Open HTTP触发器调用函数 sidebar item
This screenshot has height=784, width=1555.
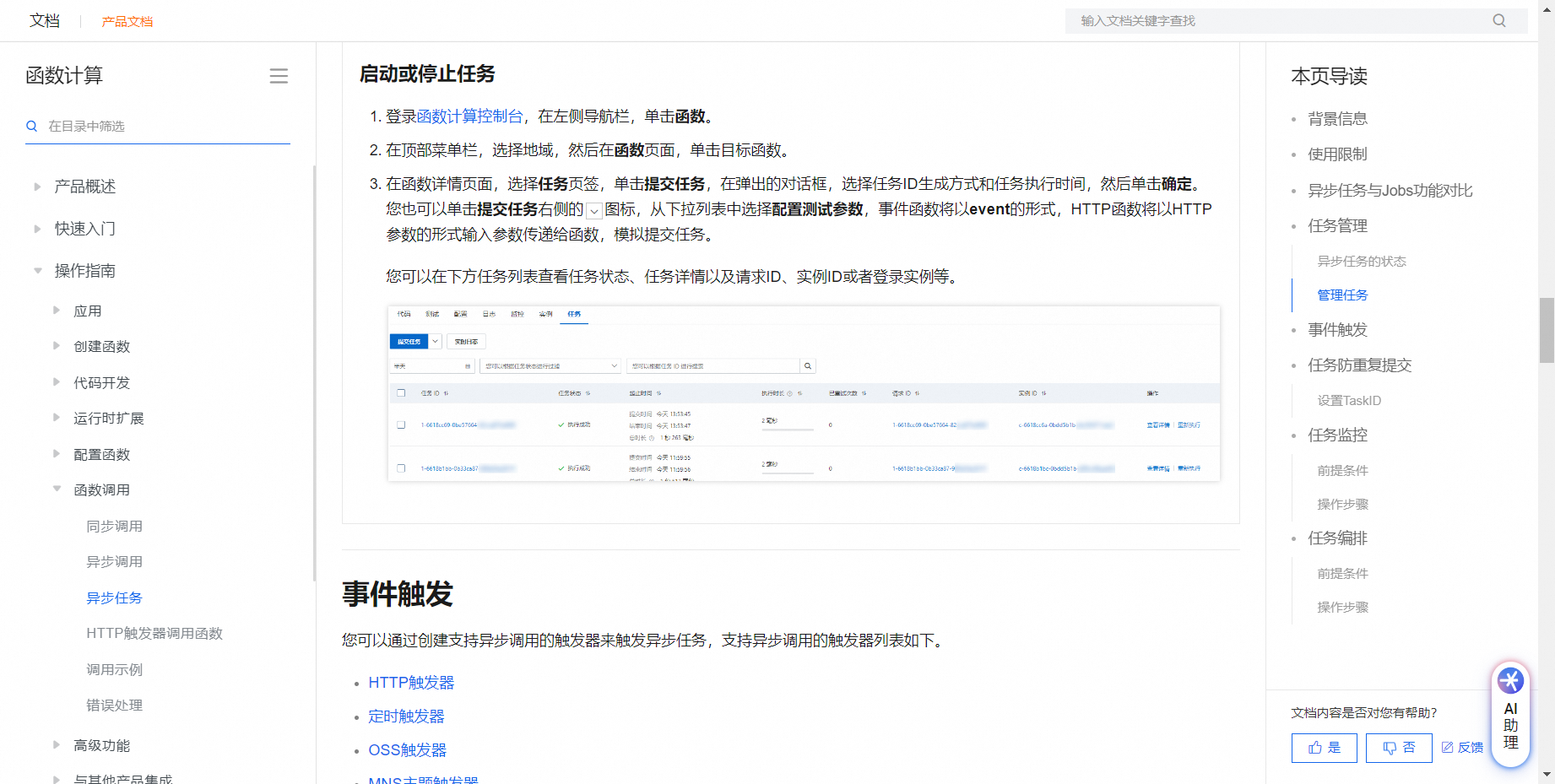click(154, 633)
